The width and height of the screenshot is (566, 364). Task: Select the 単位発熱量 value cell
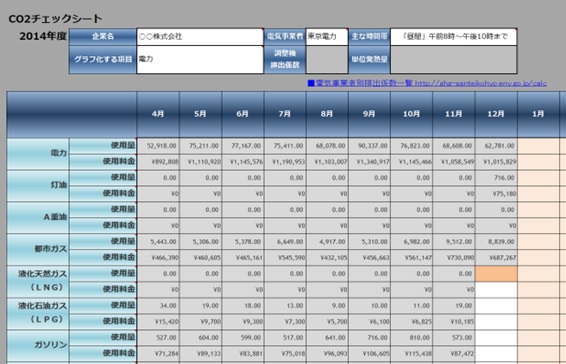coord(454,60)
